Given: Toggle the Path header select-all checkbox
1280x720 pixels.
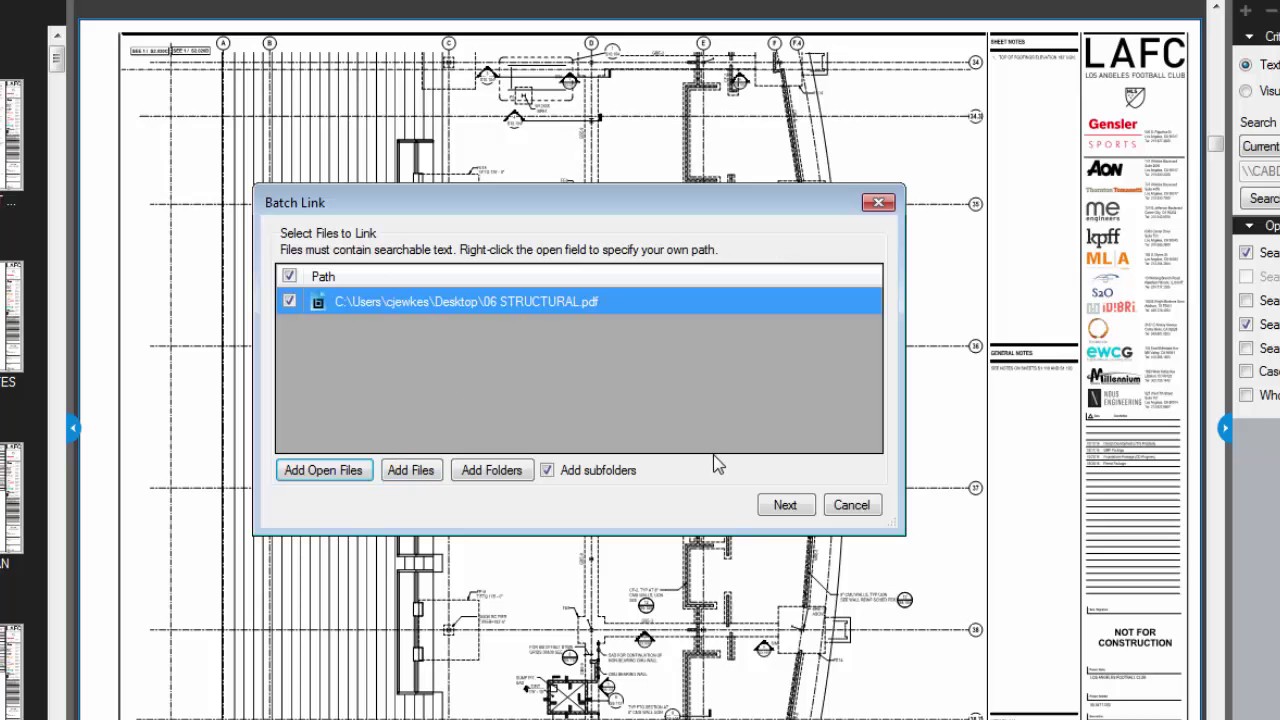Looking at the screenshot, I should (289, 276).
